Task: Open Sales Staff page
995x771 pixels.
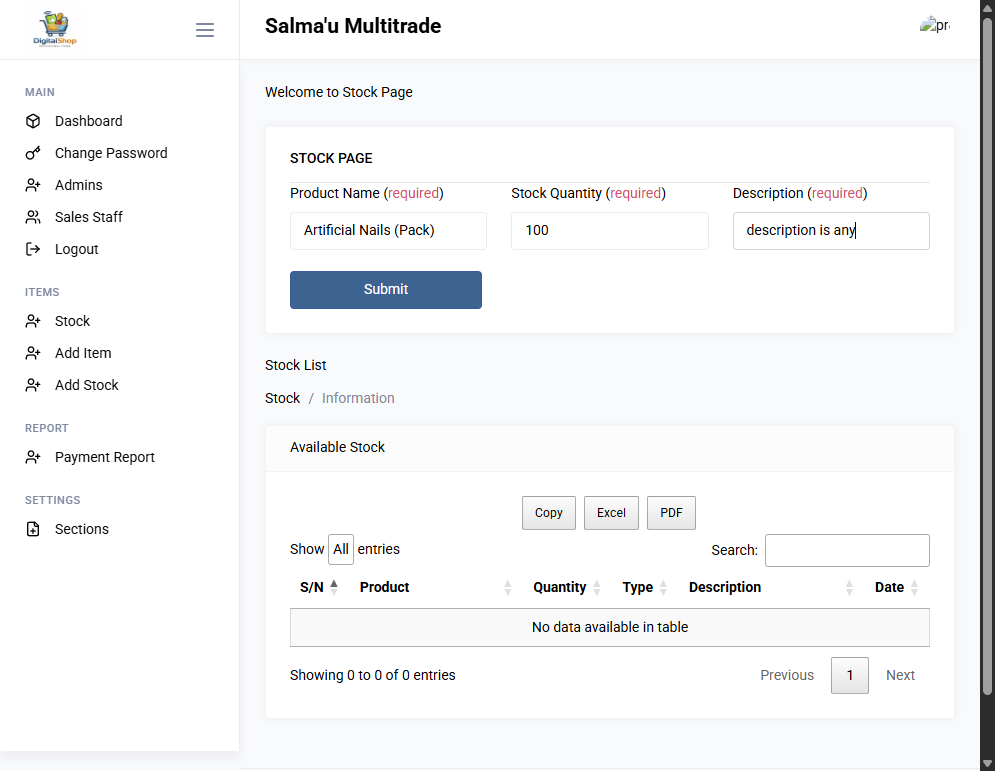Action: (x=89, y=217)
